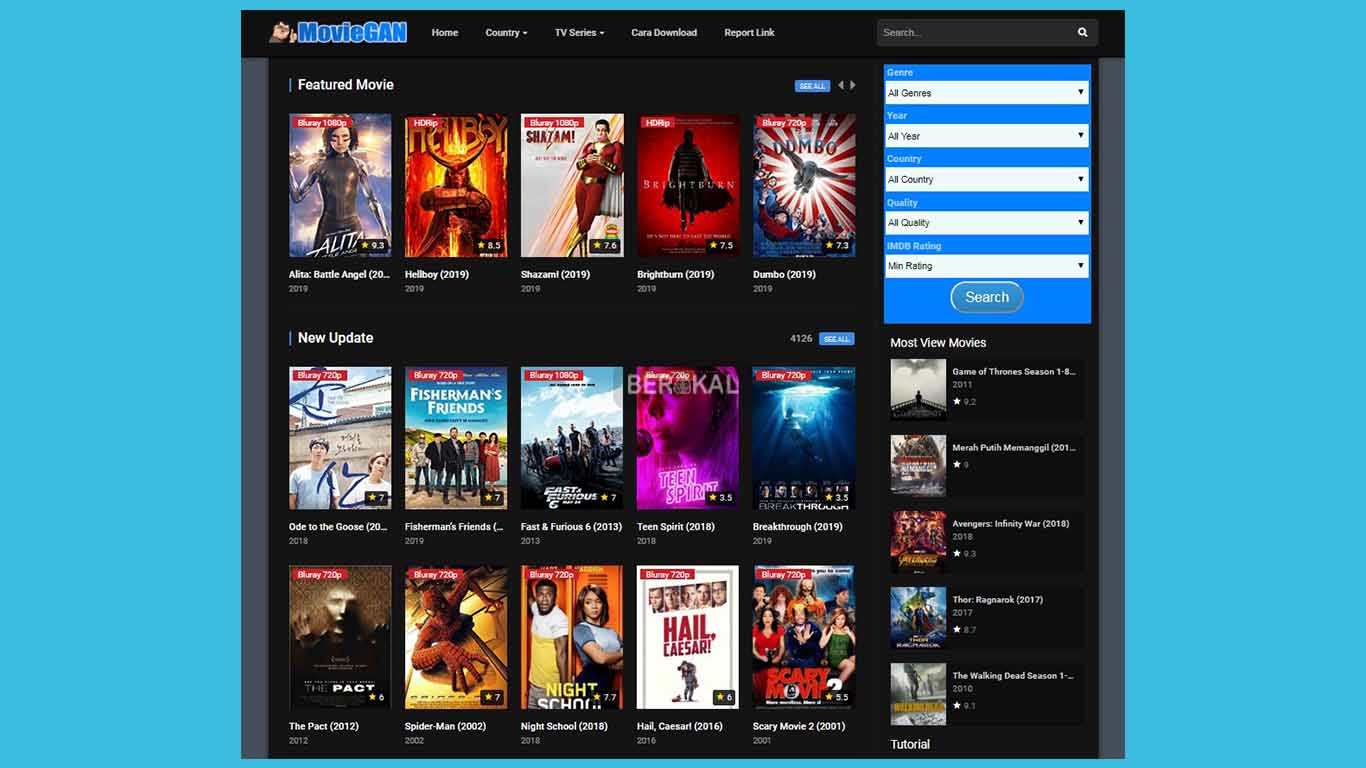This screenshot has height=768, width=1366.
Task: Open the Hail, Caesar! poster
Action: (x=688, y=637)
